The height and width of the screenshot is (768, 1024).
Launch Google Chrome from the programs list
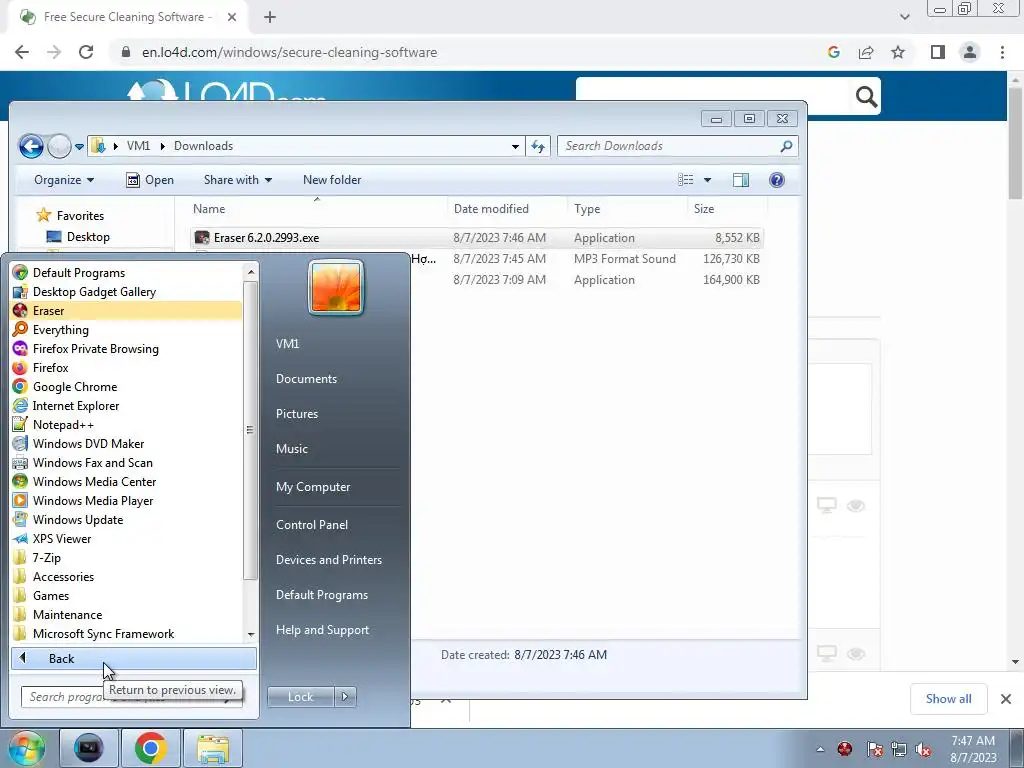pos(127,387)
